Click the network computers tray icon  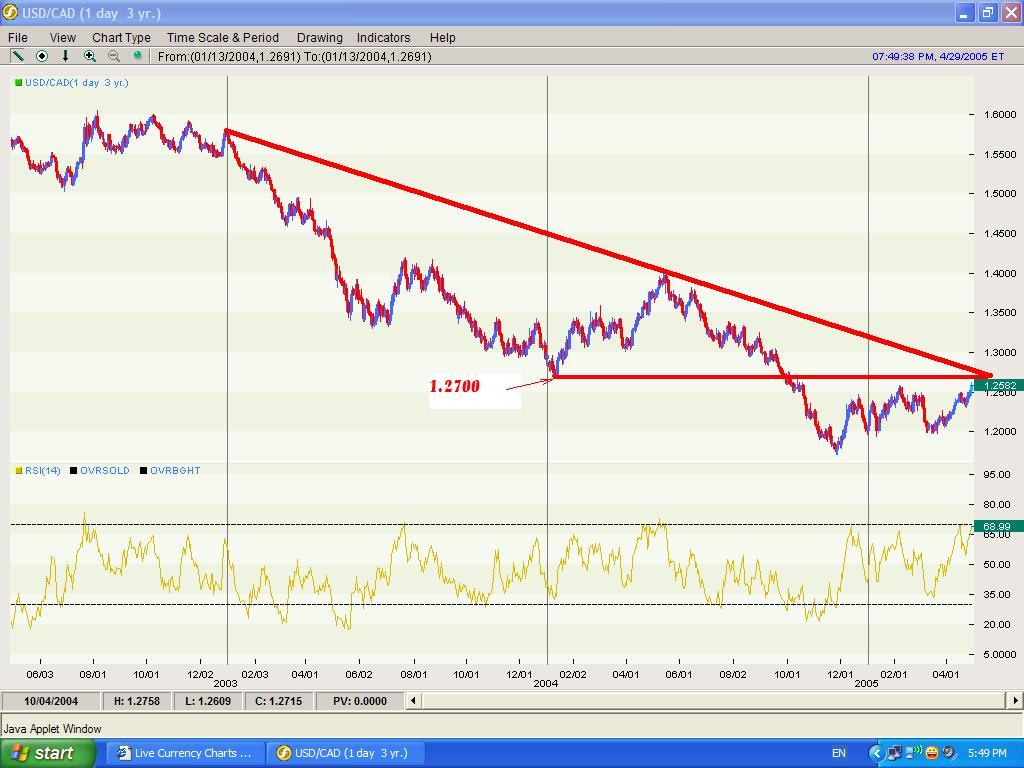coord(894,754)
